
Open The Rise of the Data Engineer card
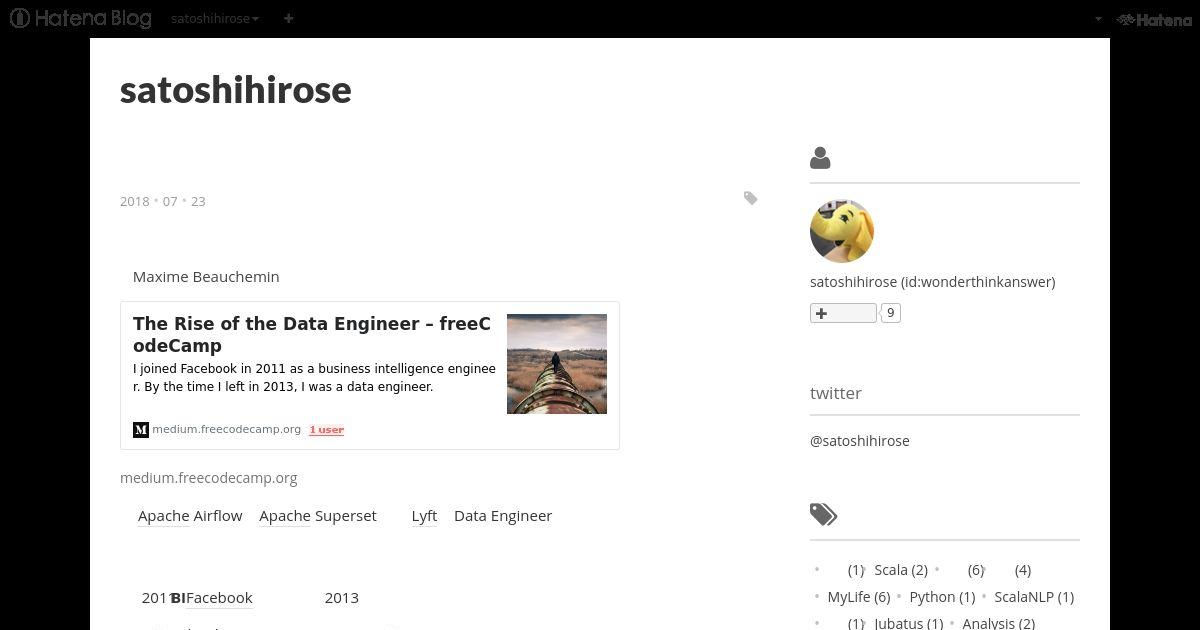(370, 375)
